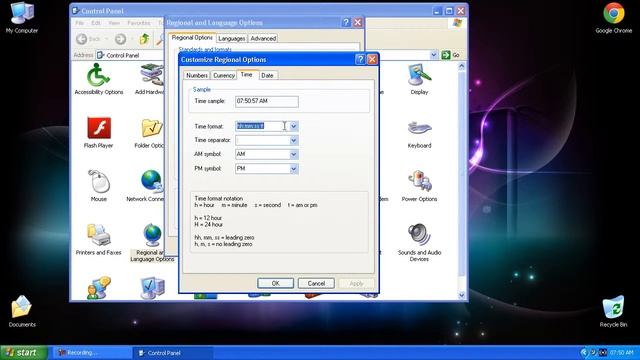Screen dimensions: 640x360
Task: Open the Time separator dropdown arrow
Action: 293,140
